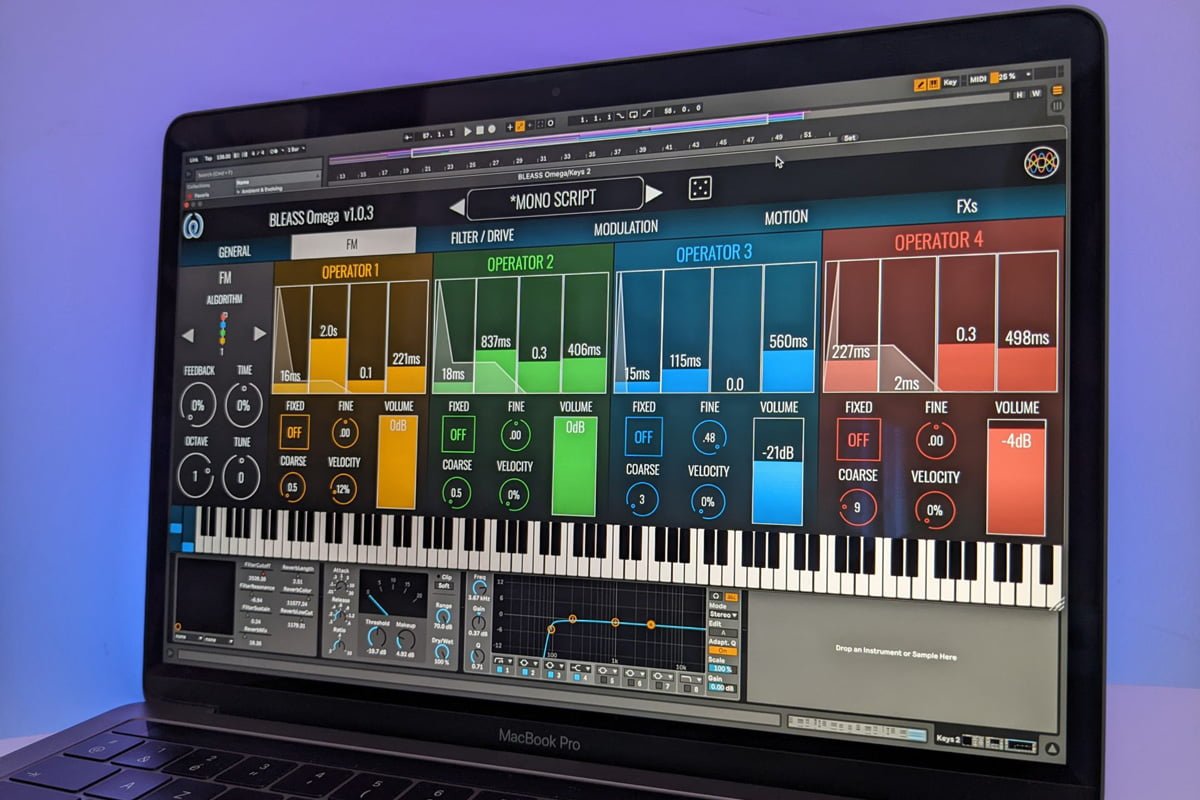The image size is (1200, 800).
Task: Select next FM algorithm arrow
Action: (x=260, y=333)
